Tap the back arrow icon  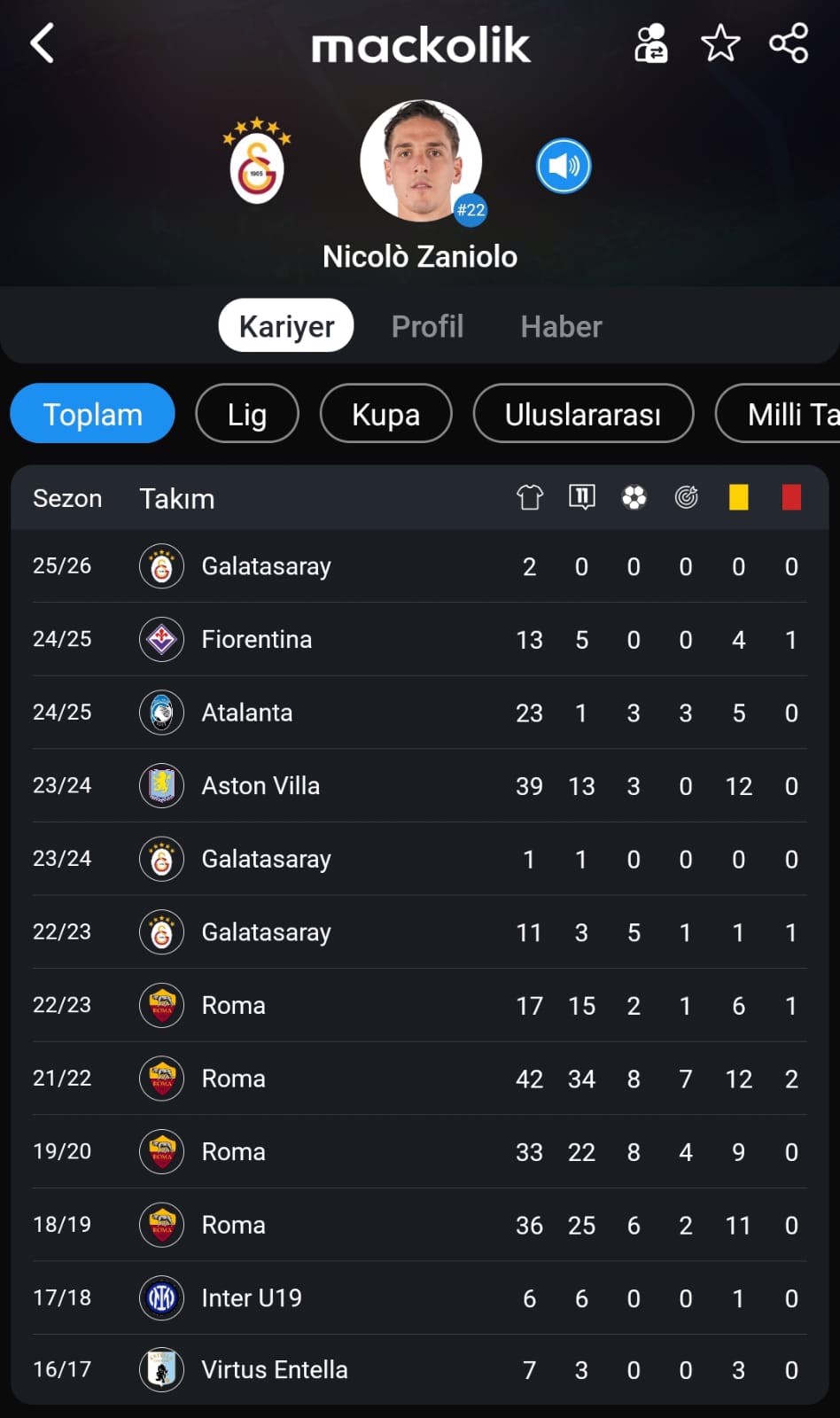coord(43,43)
